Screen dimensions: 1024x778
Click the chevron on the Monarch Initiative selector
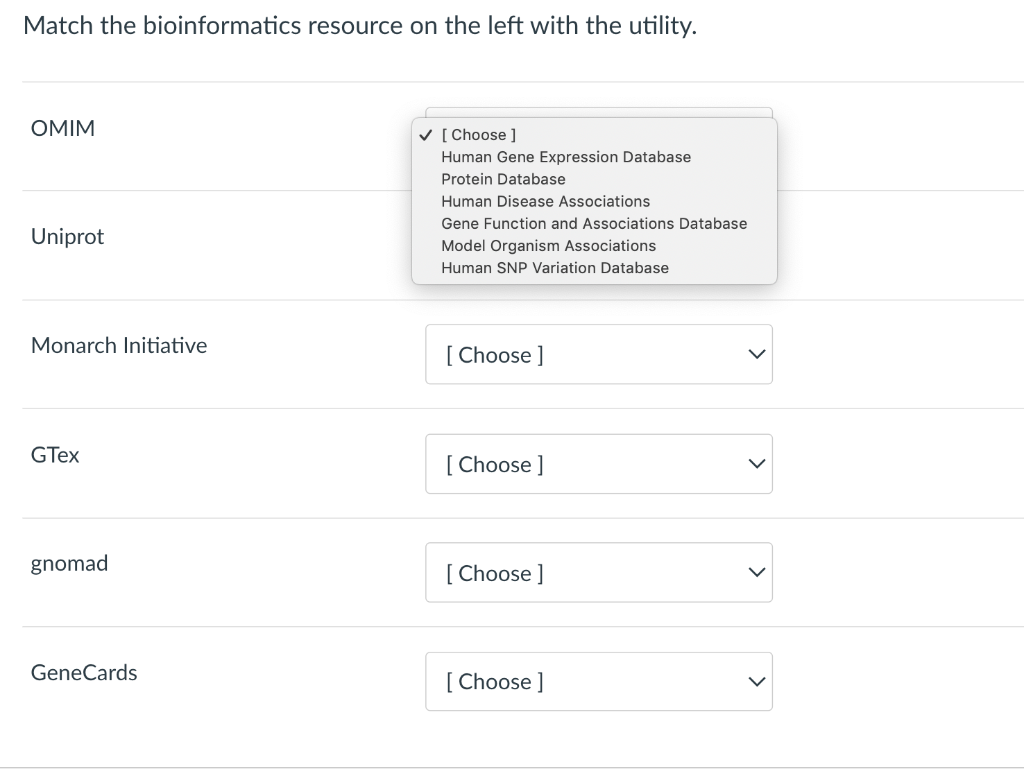point(755,354)
